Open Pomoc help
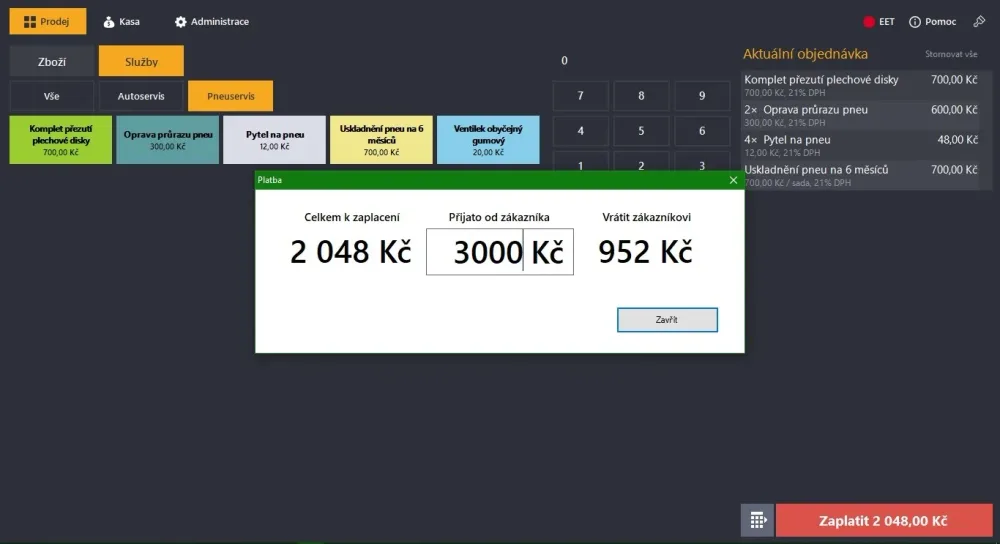This screenshot has height=544, width=1000. [932, 22]
